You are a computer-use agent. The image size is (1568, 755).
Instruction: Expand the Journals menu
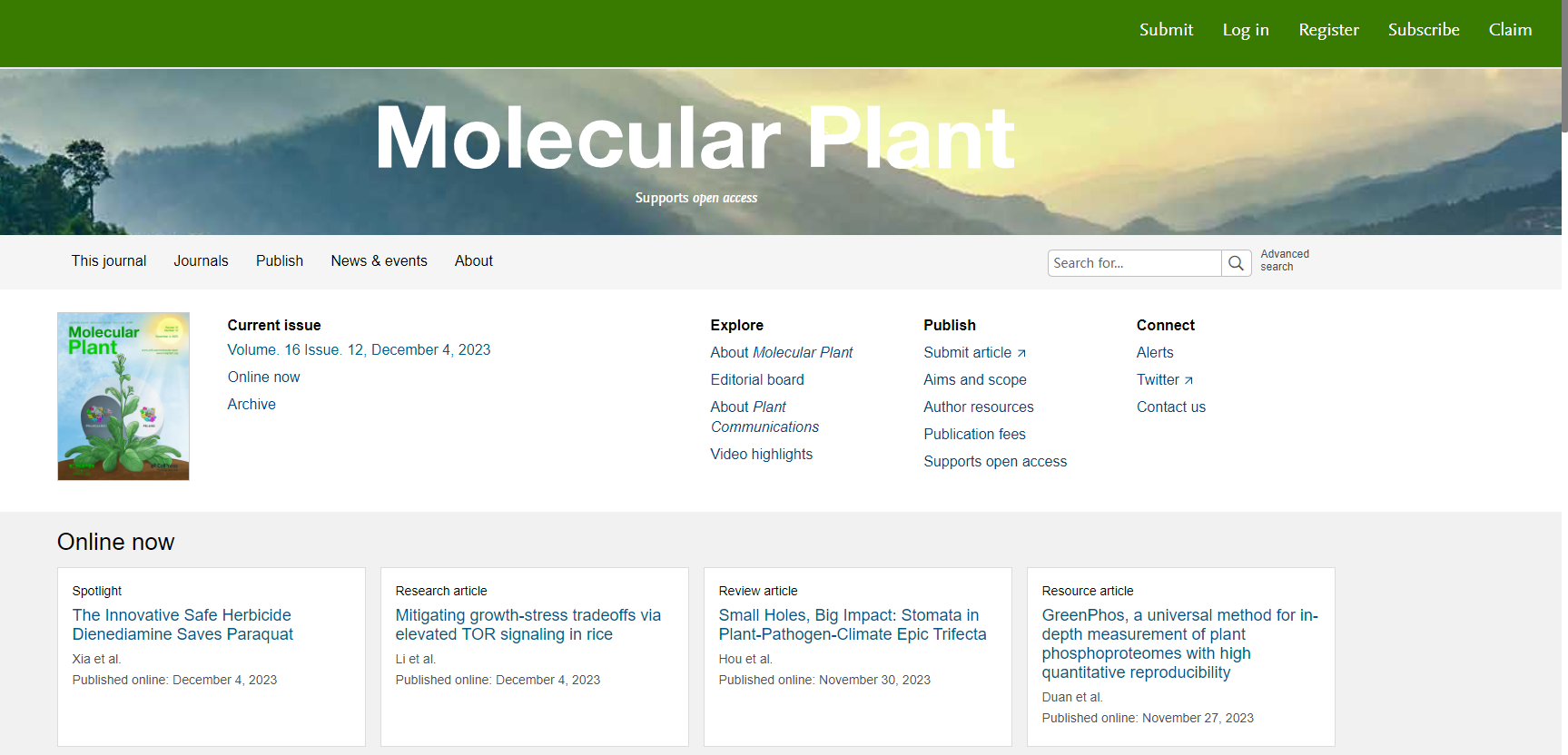point(201,261)
